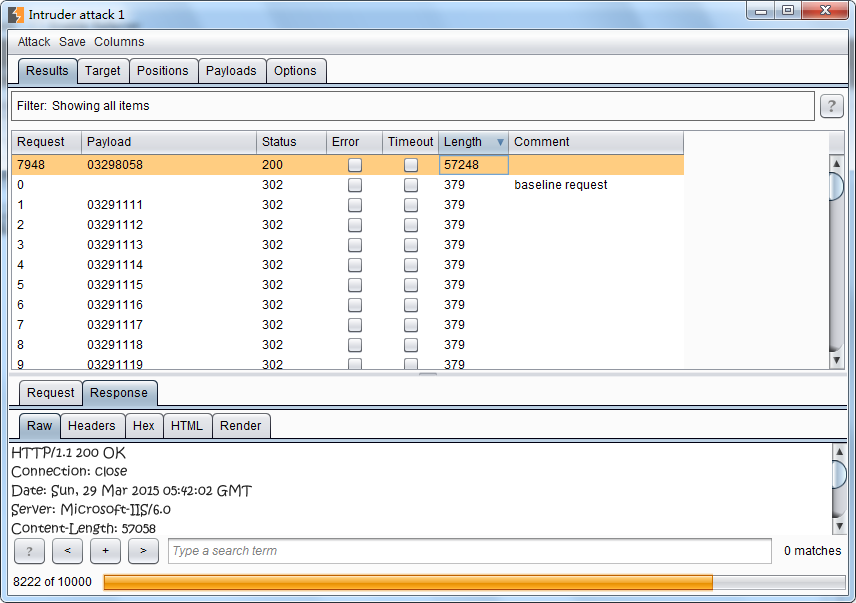Image resolution: width=856 pixels, height=603 pixels.
Task: Click the Burp Intruder lightning icon in title bar
Action: pyautogui.click(x=16, y=15)
